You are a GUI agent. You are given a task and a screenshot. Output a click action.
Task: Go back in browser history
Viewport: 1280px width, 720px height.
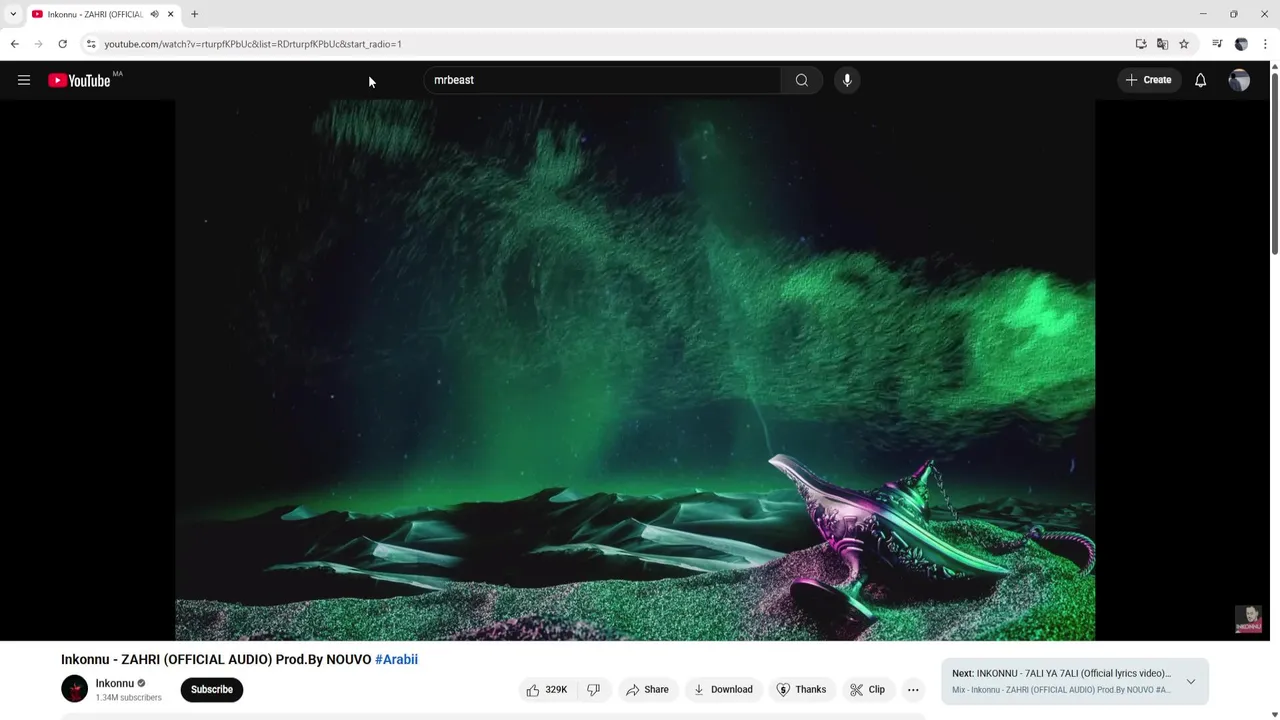(14, 44)
